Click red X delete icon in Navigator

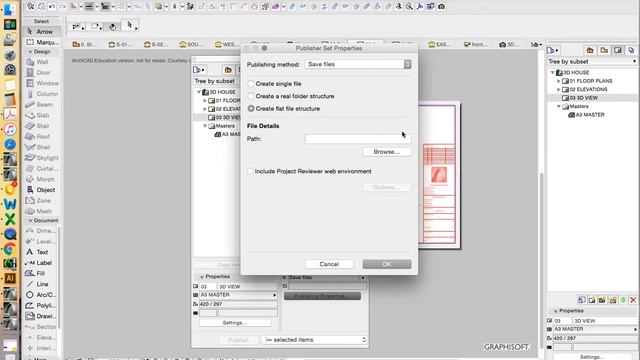coord(633,300)
